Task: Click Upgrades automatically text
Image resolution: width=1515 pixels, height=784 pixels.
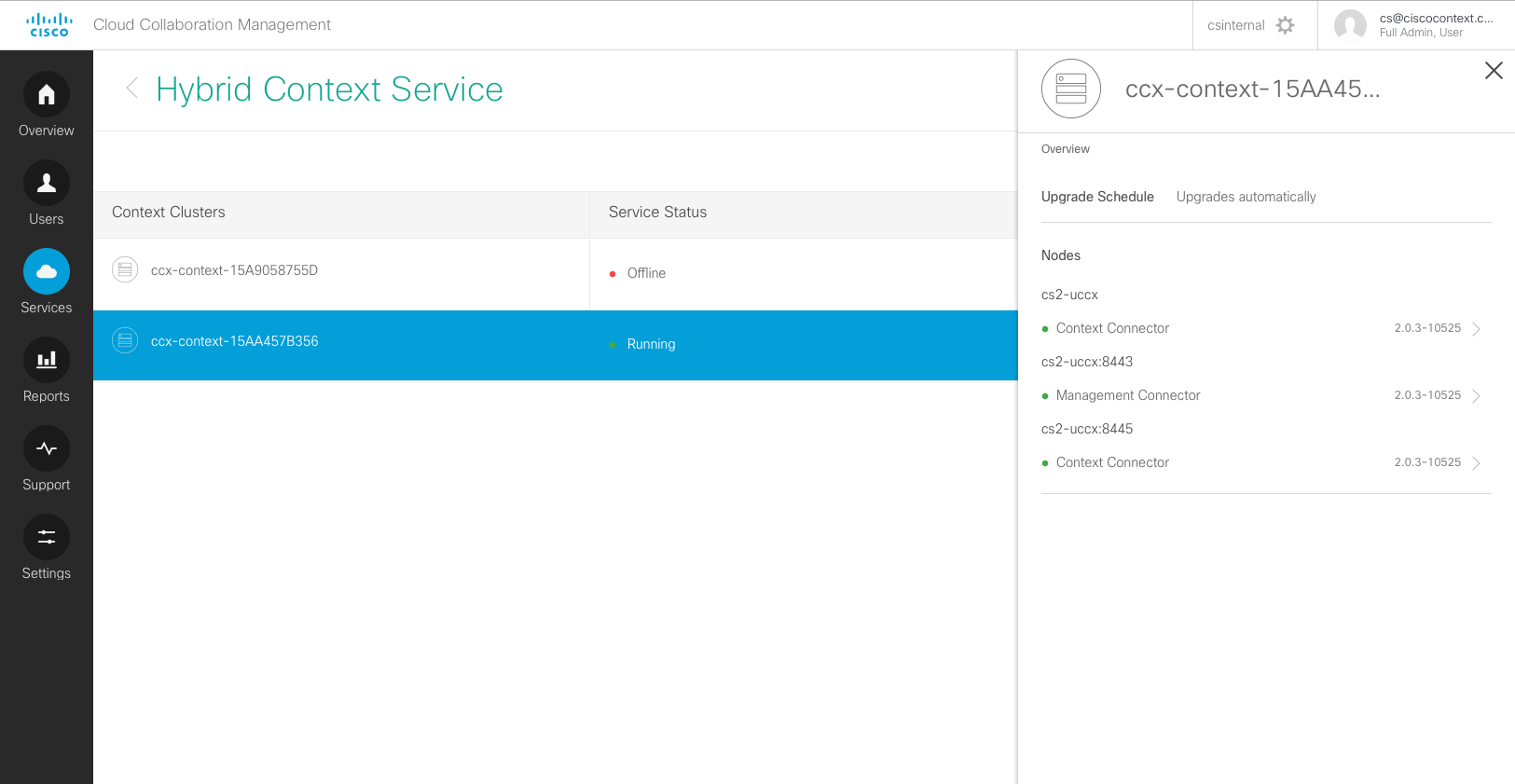Action: (1246, 197)
